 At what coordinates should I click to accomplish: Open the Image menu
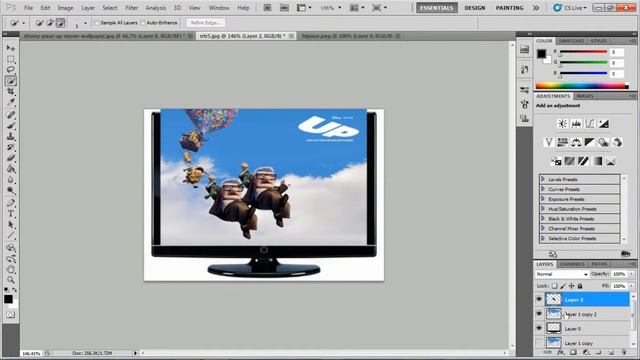(x=65, y=8)
